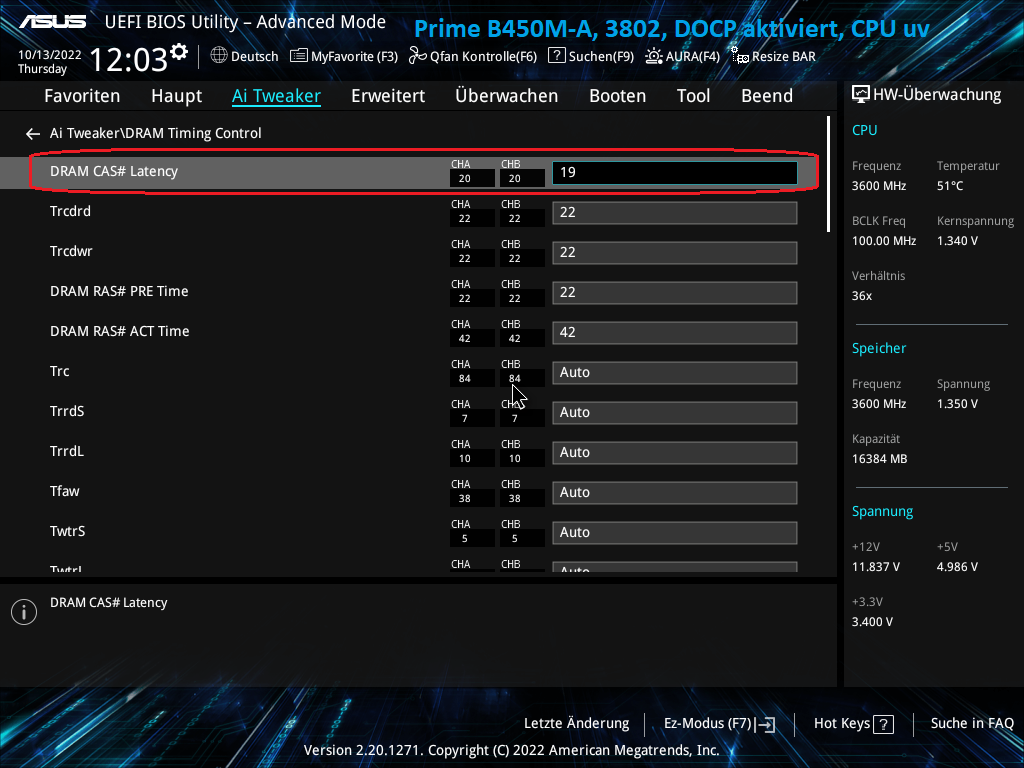The height and width of the screenshot is (768, 1024).
Task: Click the +3.3V 3.400 V reading
Action: click(872, 622)
